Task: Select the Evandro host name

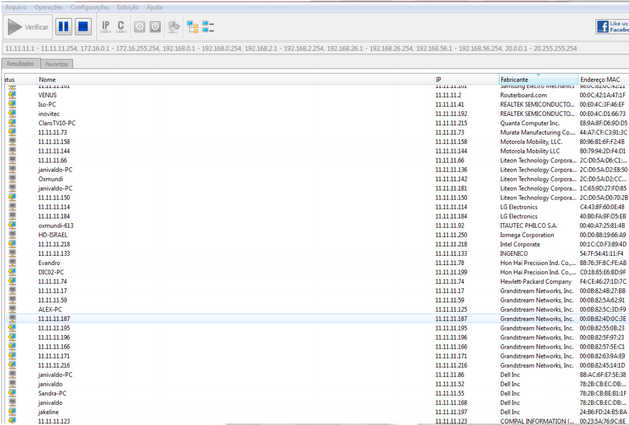Action: point(49,263)
